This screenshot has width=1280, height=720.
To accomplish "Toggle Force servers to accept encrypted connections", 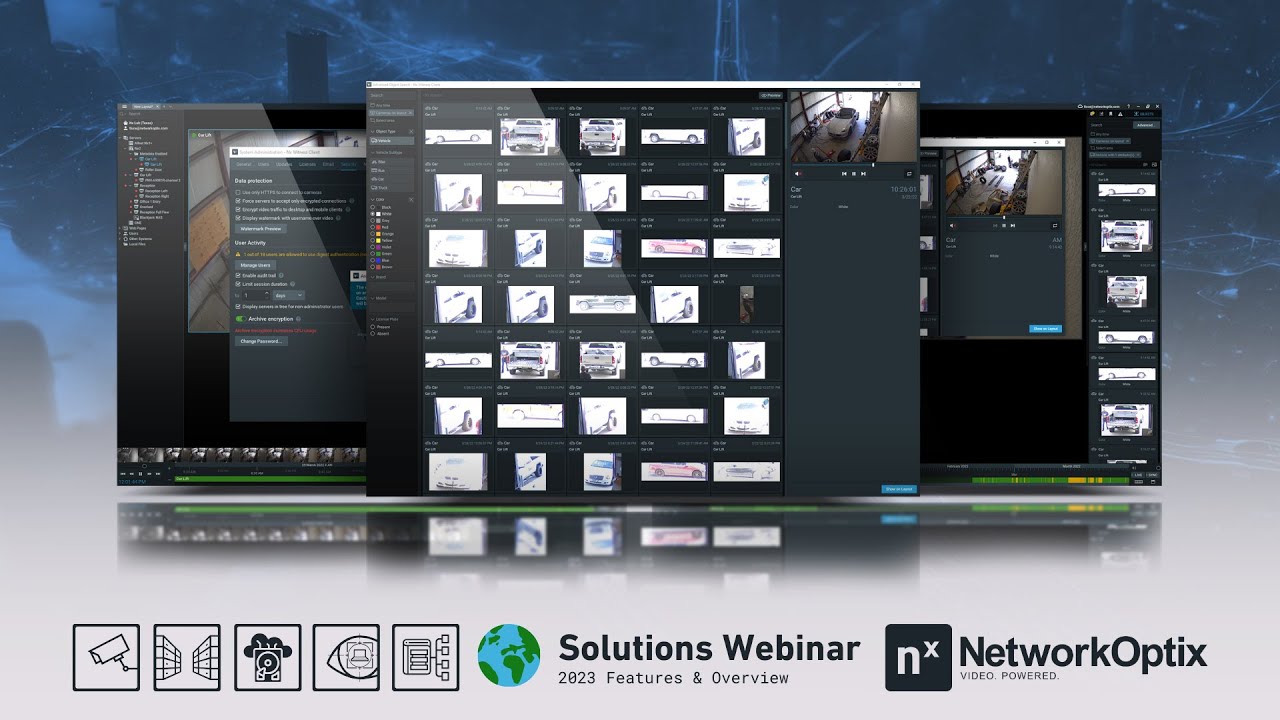I will (x=238, y=201).
